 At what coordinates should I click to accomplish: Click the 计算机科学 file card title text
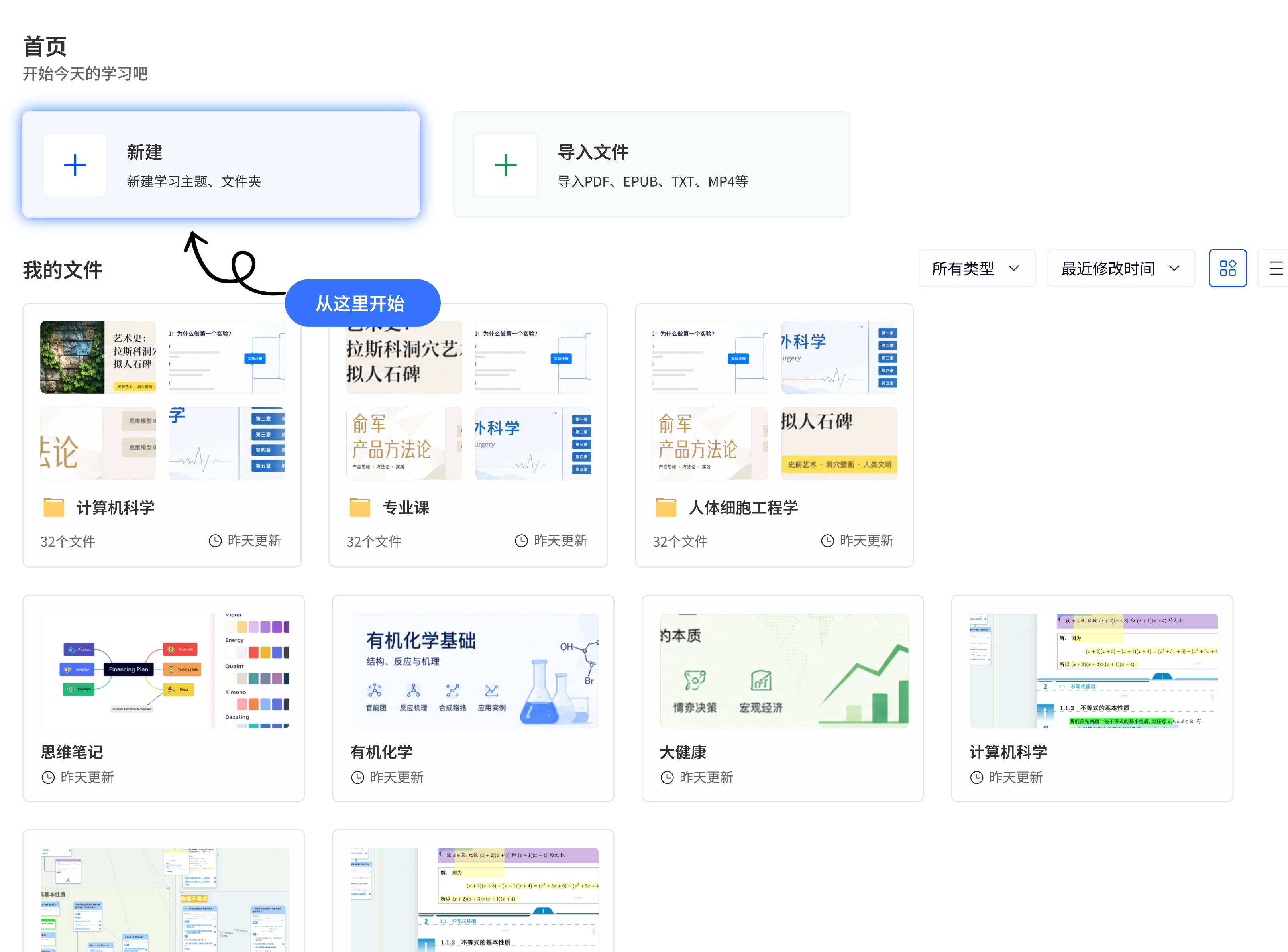[x=1008, y=752]
